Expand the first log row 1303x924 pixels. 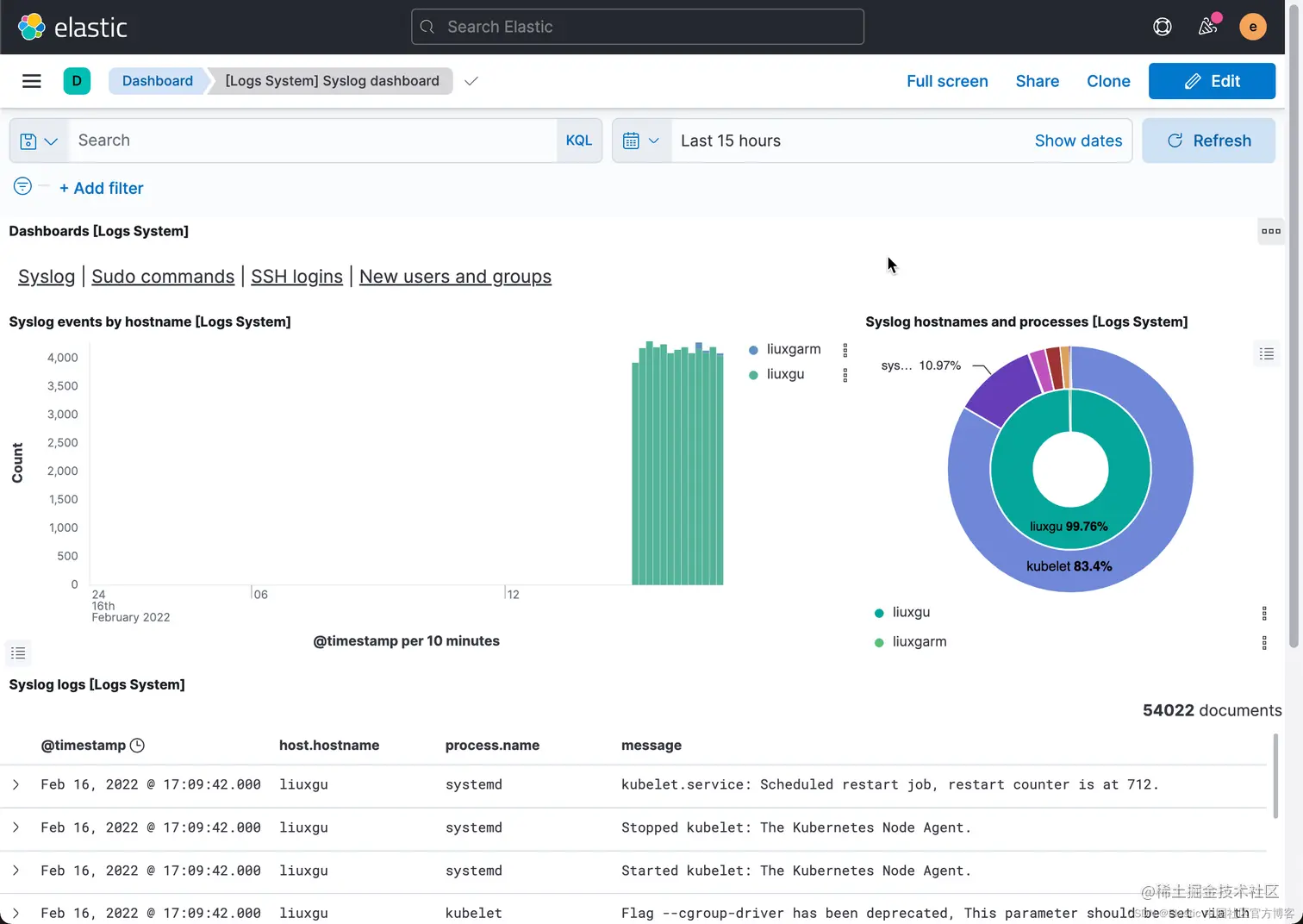[x=16, y=784]
